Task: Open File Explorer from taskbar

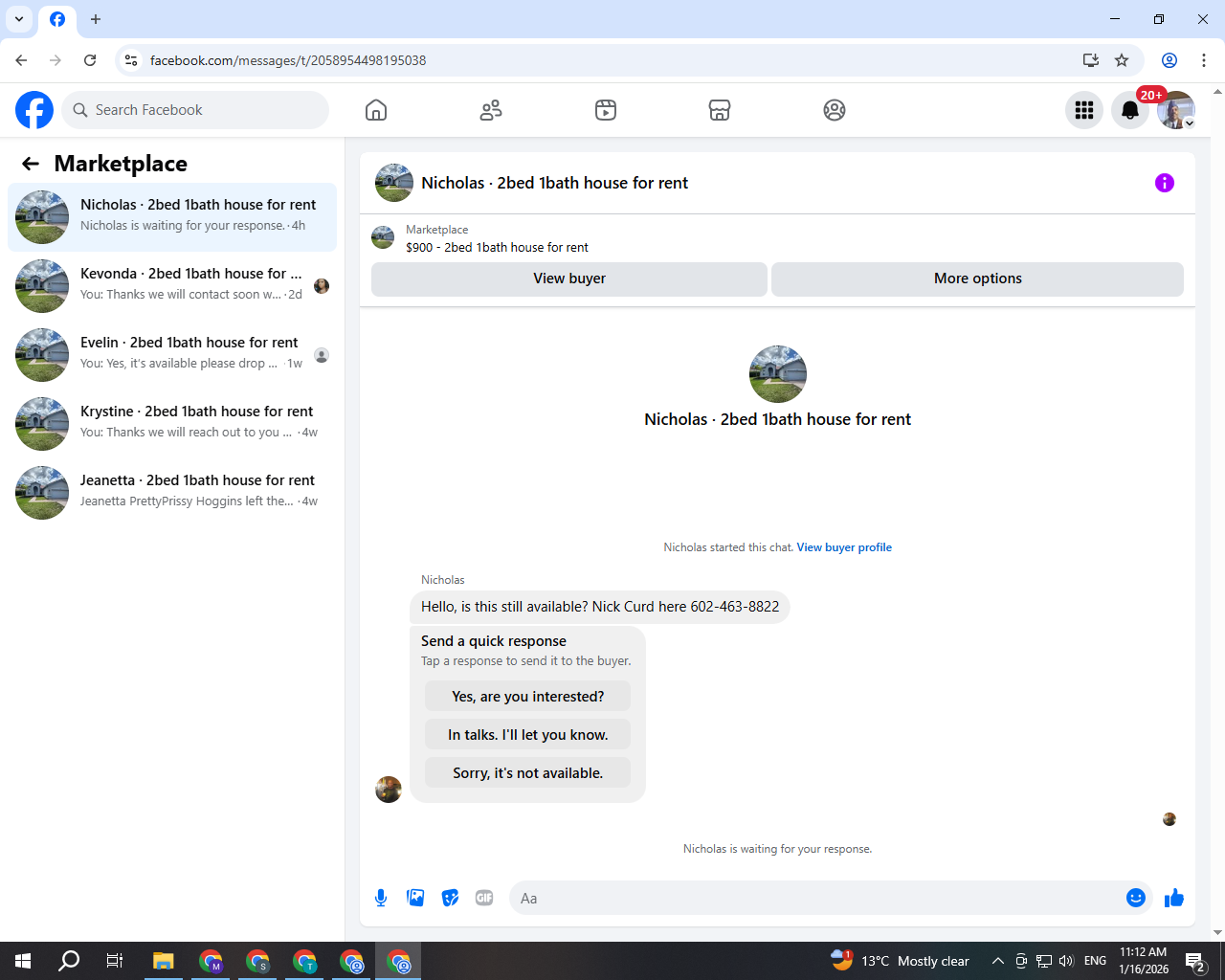Action: click(x=164, y=961)
